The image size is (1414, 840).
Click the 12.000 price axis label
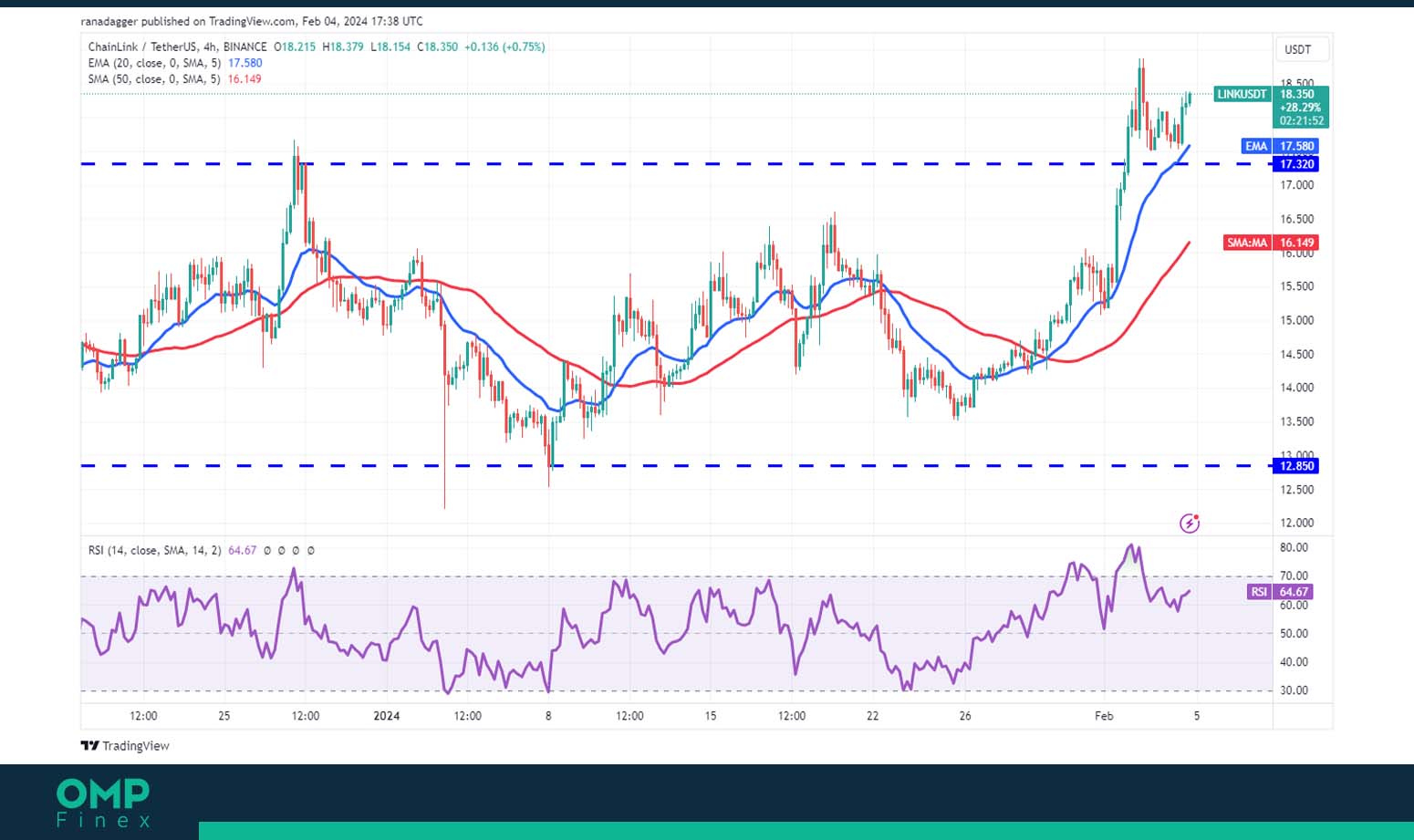[1297, 523]
